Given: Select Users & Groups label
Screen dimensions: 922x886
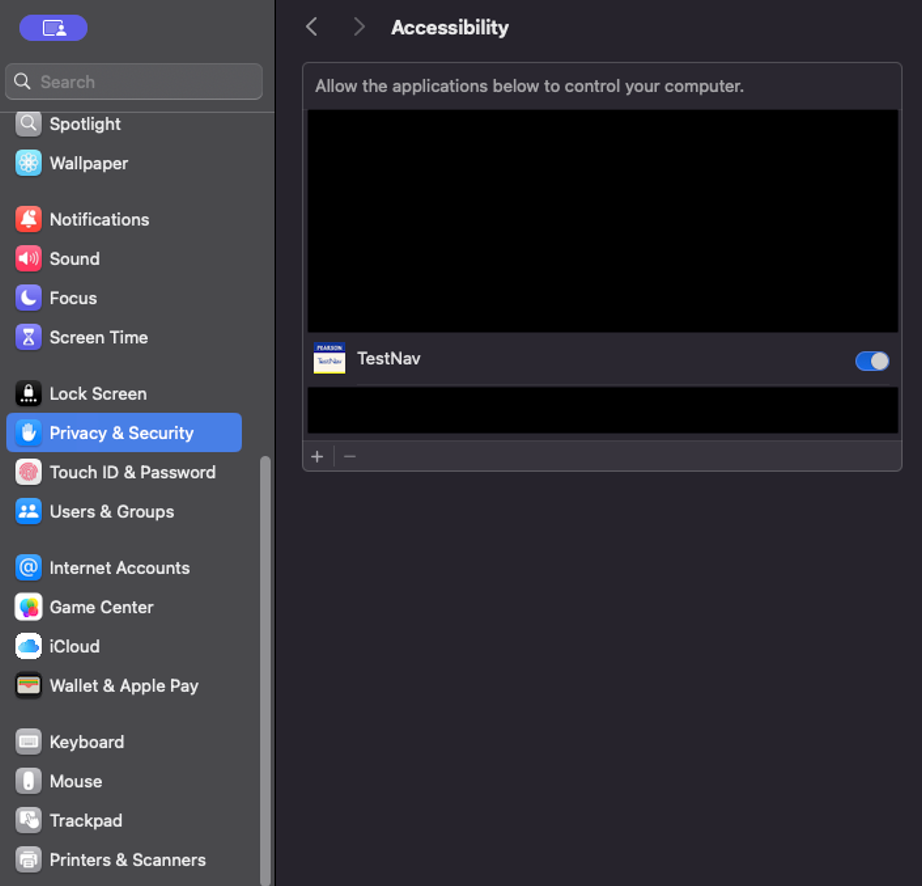Looking at the screenshot, I should point(112,511).
